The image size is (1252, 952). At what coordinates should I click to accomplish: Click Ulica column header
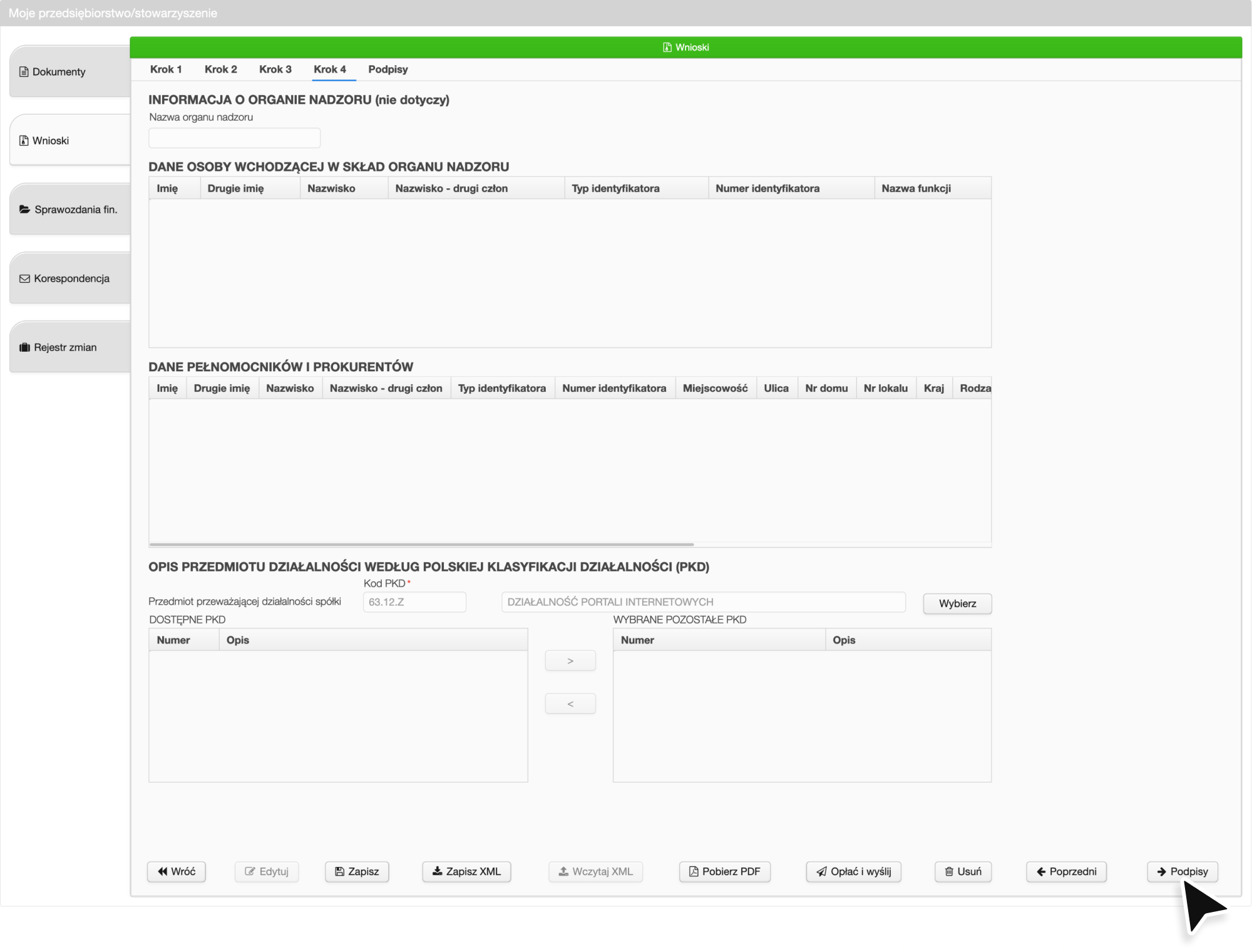(776, 388)
